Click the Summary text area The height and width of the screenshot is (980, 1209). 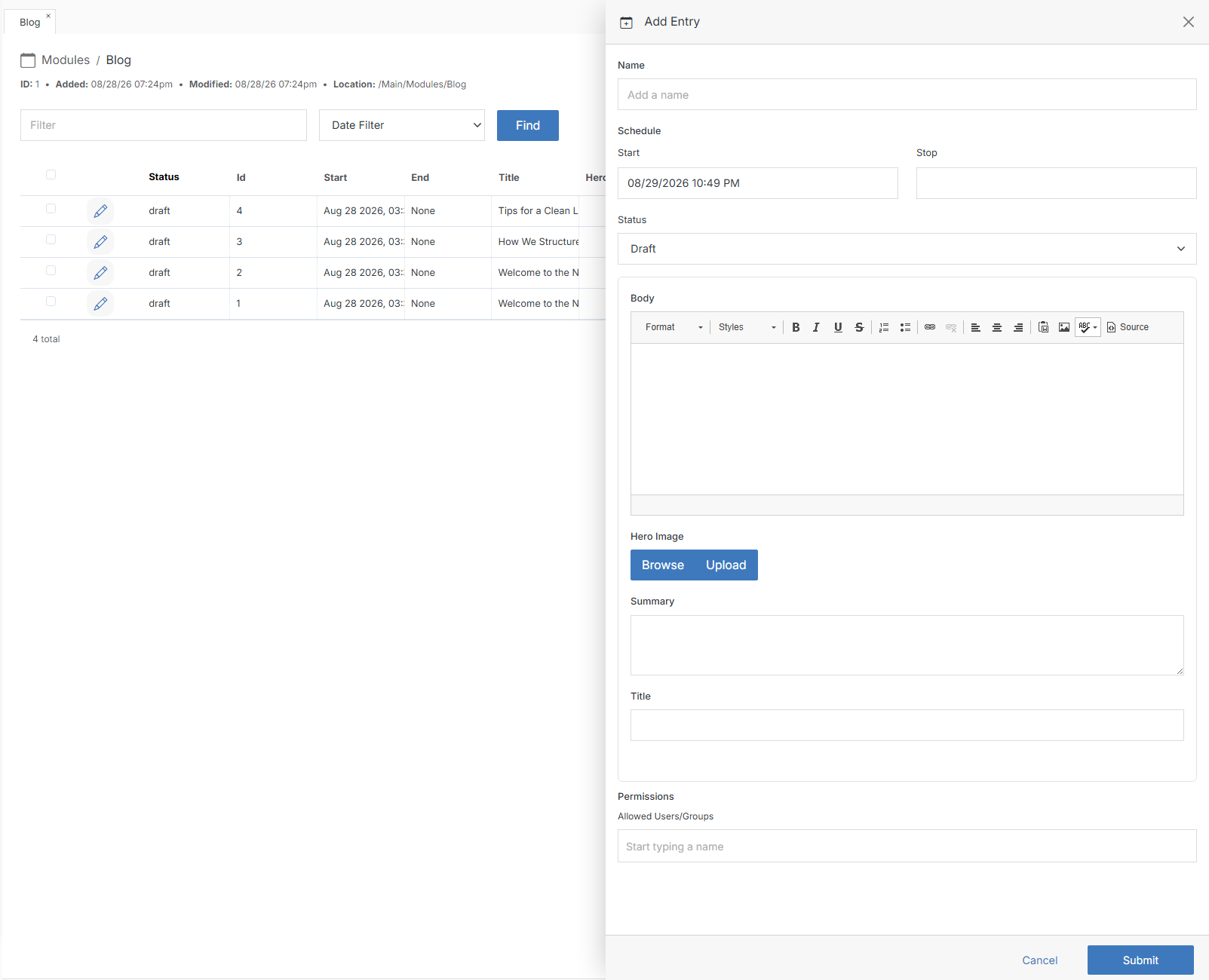pyautogui.click(x=907, y=645)
